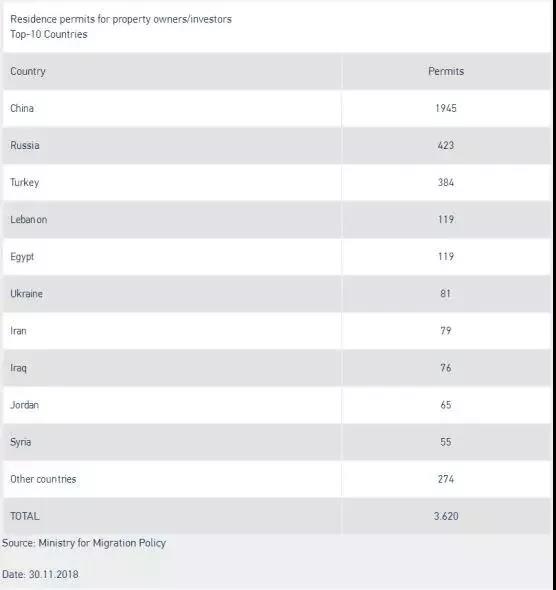Click the Permits column header

(x=446, y=71)
